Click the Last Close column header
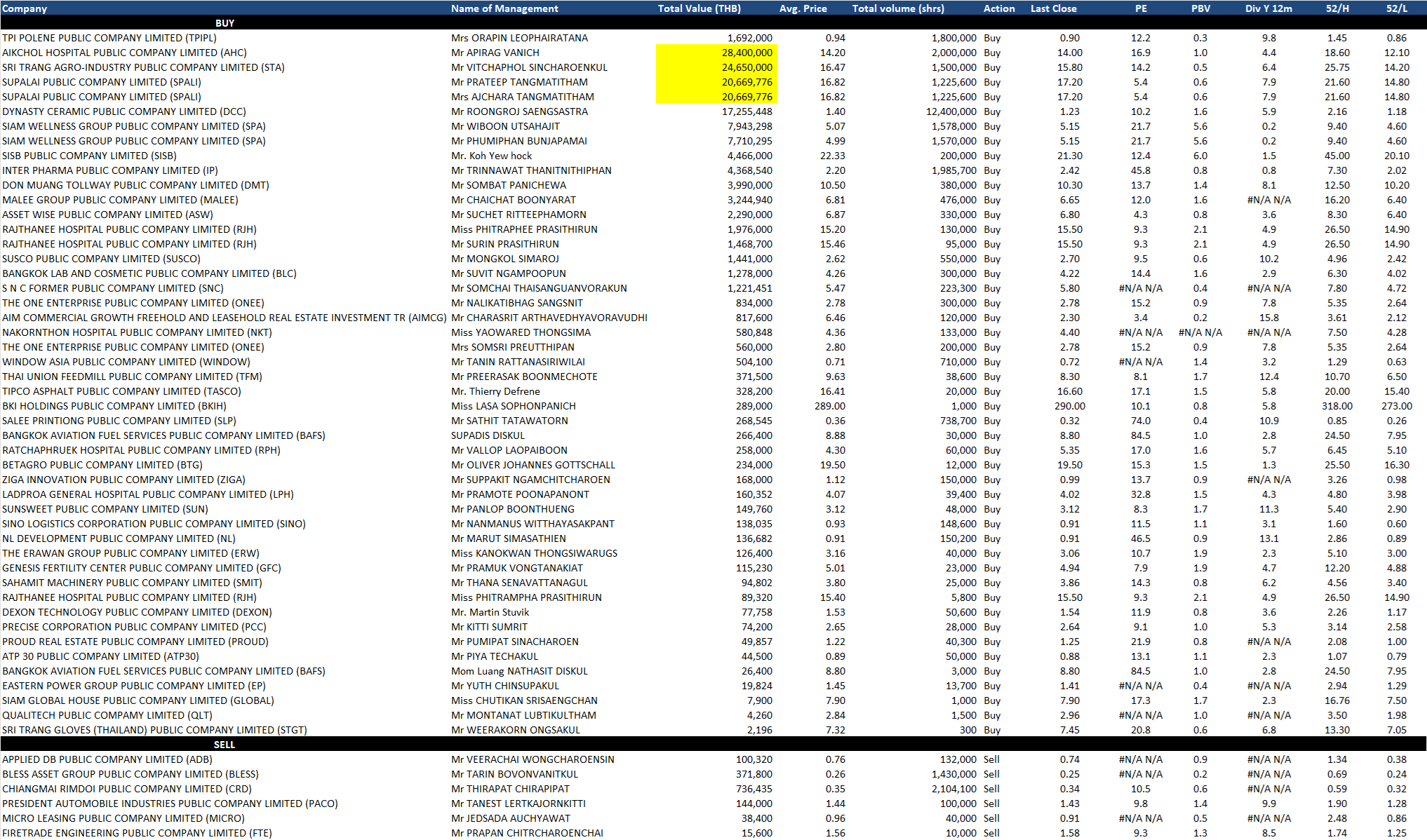This screenshot has width=1427, height=840. [x=1053, y=8]
